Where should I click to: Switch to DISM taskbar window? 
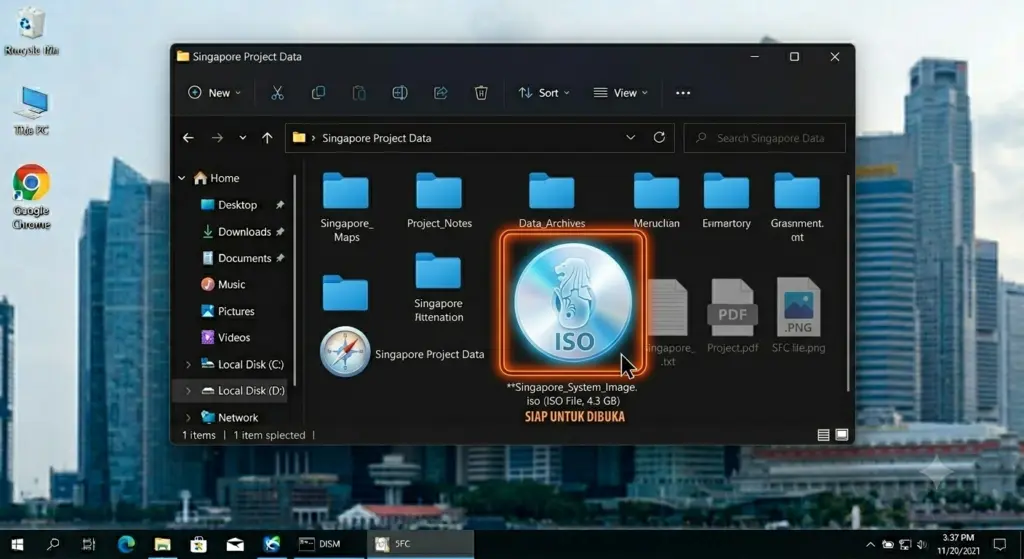point(330,543)
